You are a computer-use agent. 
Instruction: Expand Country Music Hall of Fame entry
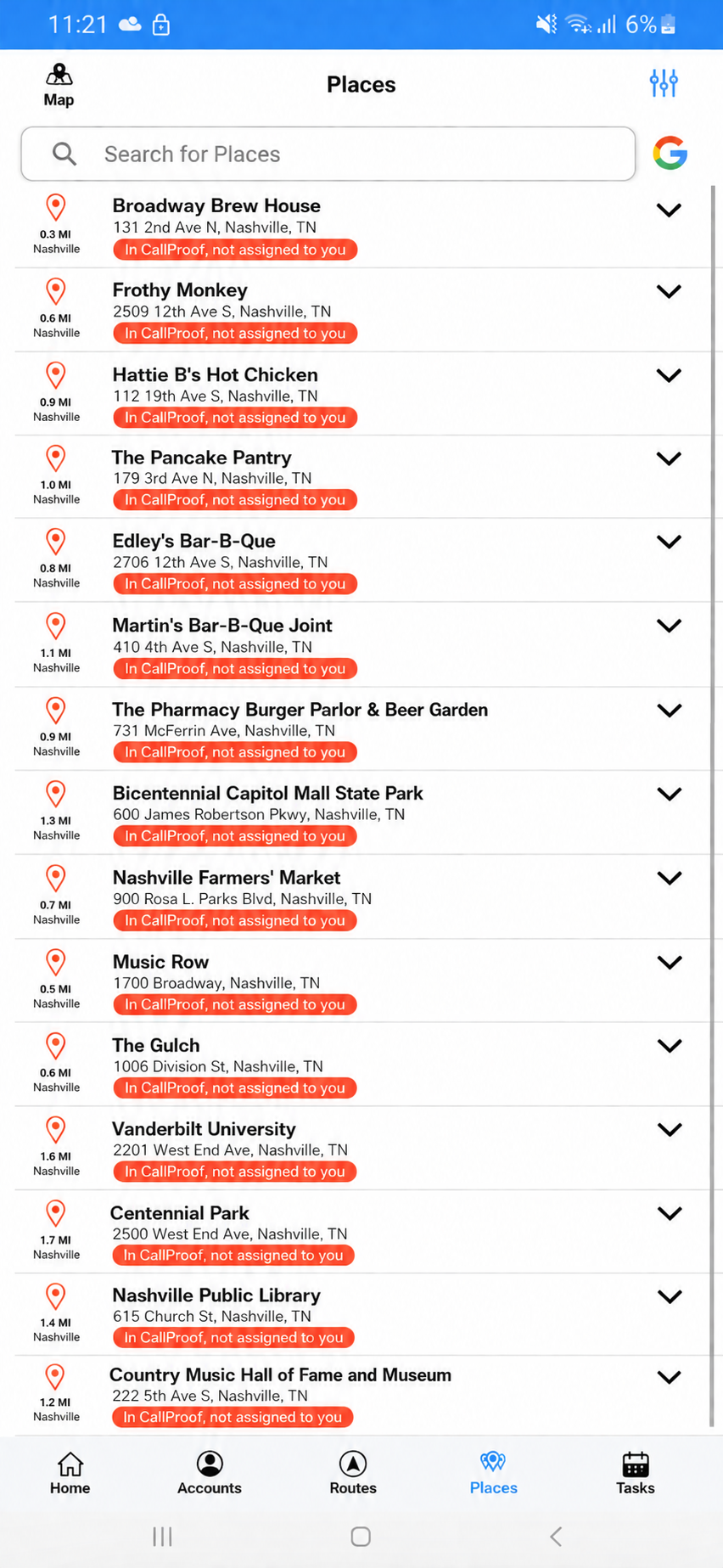(x=670, y=1377)
